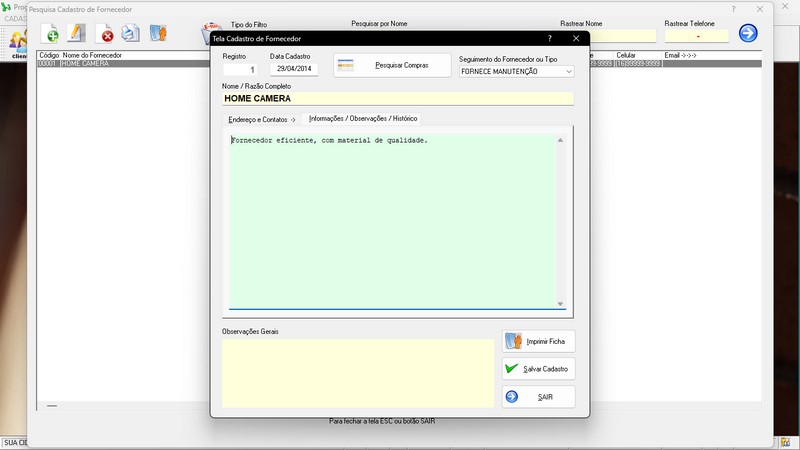Screen dimensions: 800x450
Task: Click the help question mark in dialog title bar
Action: (549, 38)
